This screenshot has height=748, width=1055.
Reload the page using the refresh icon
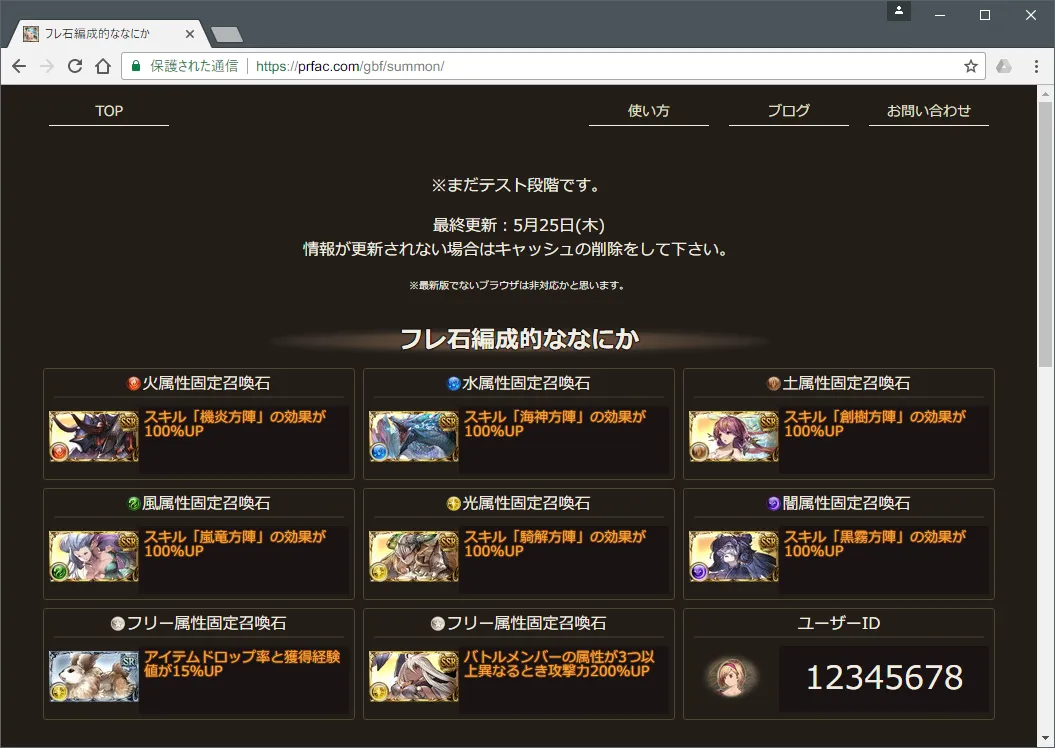click(75, 66)
